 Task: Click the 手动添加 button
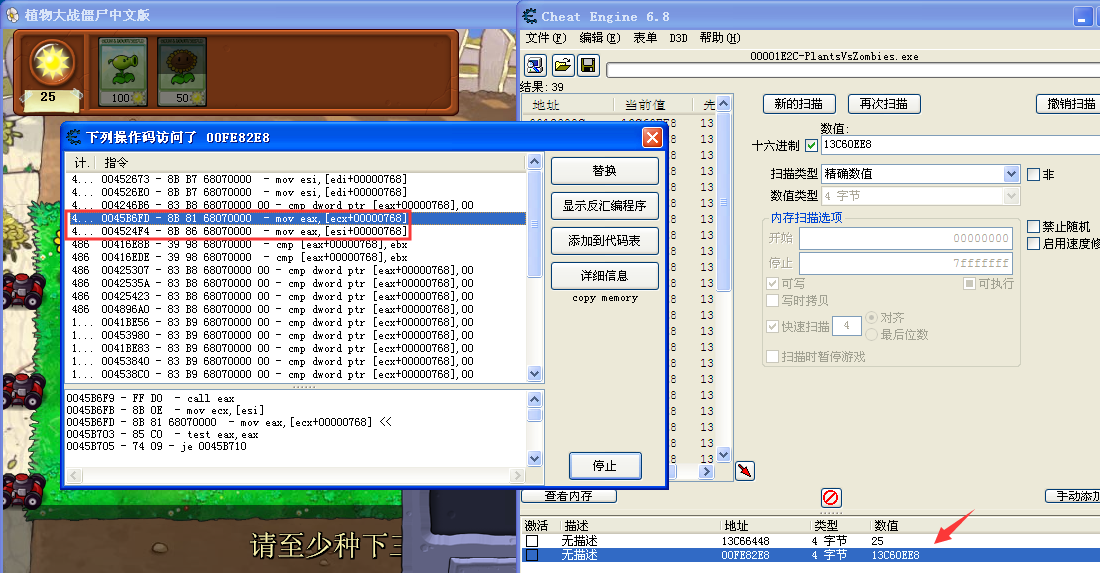[1073, 496]
